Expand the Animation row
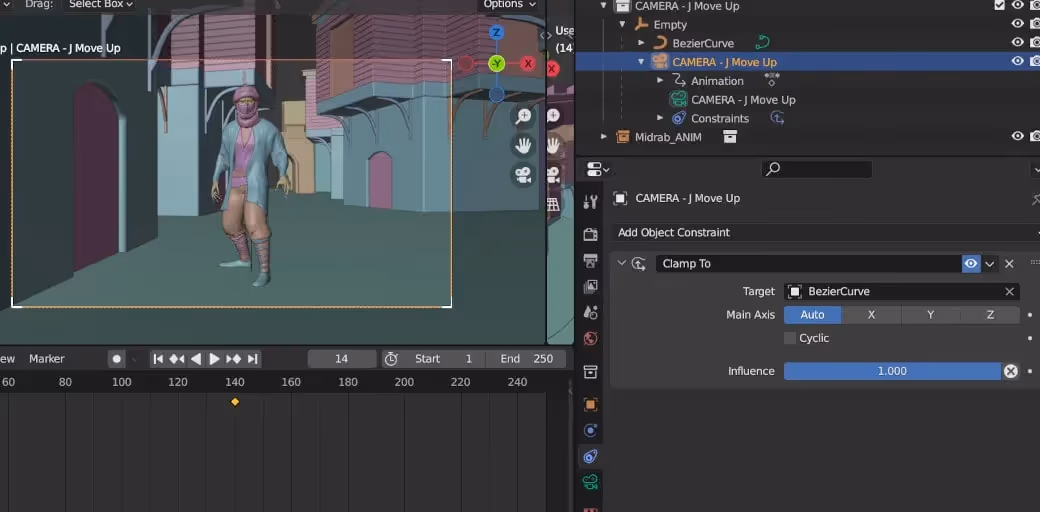This screenshot has width=1040, height=512. 660,80
